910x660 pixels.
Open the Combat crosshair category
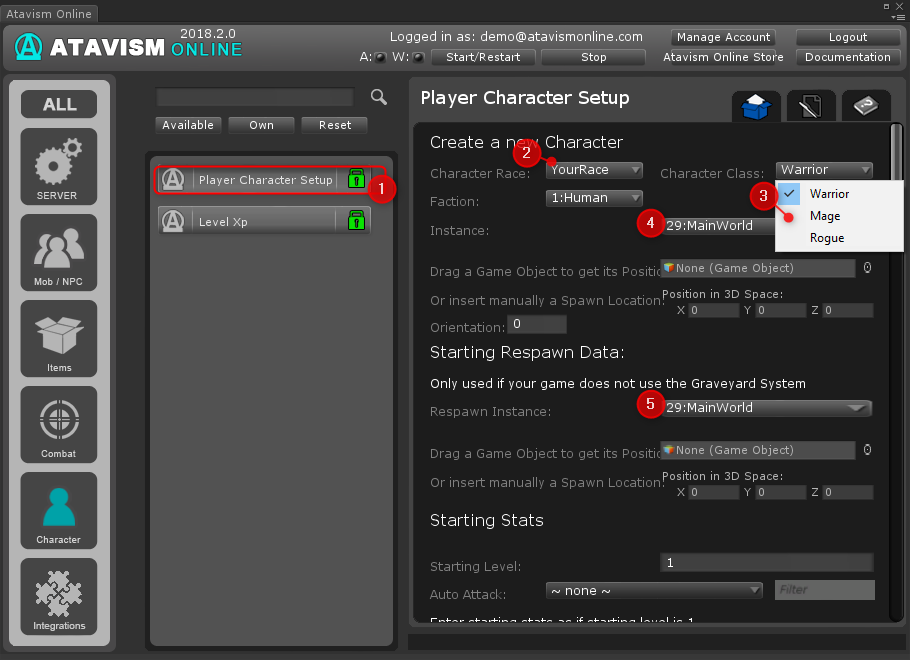coord(59,424)
